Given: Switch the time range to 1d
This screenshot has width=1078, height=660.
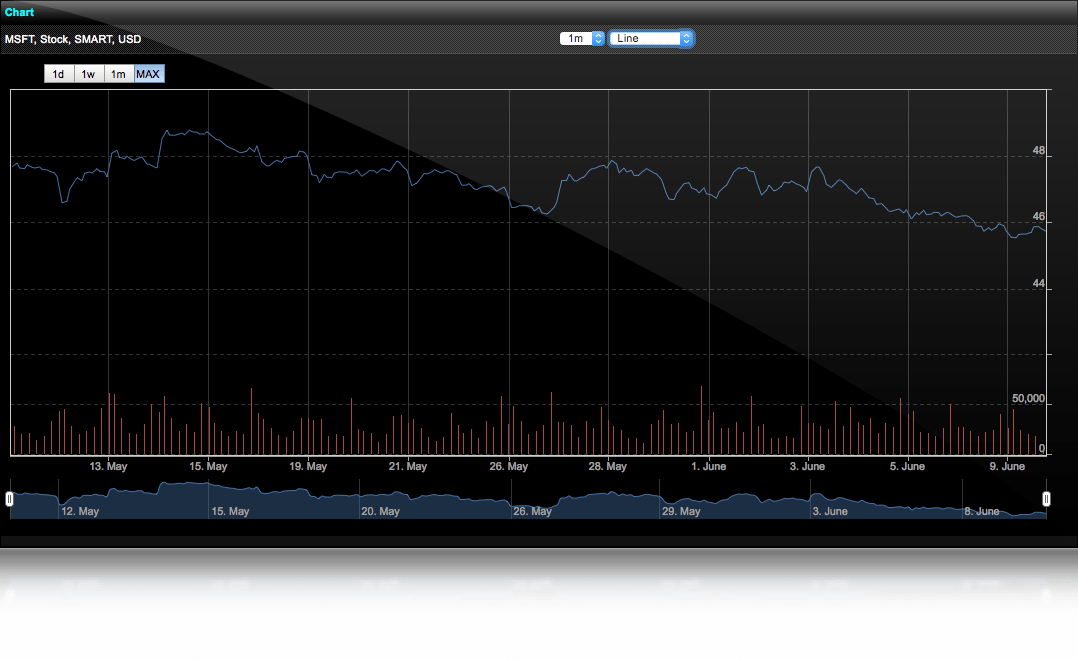Looking at the screenshot, I should tap(58, 73).
